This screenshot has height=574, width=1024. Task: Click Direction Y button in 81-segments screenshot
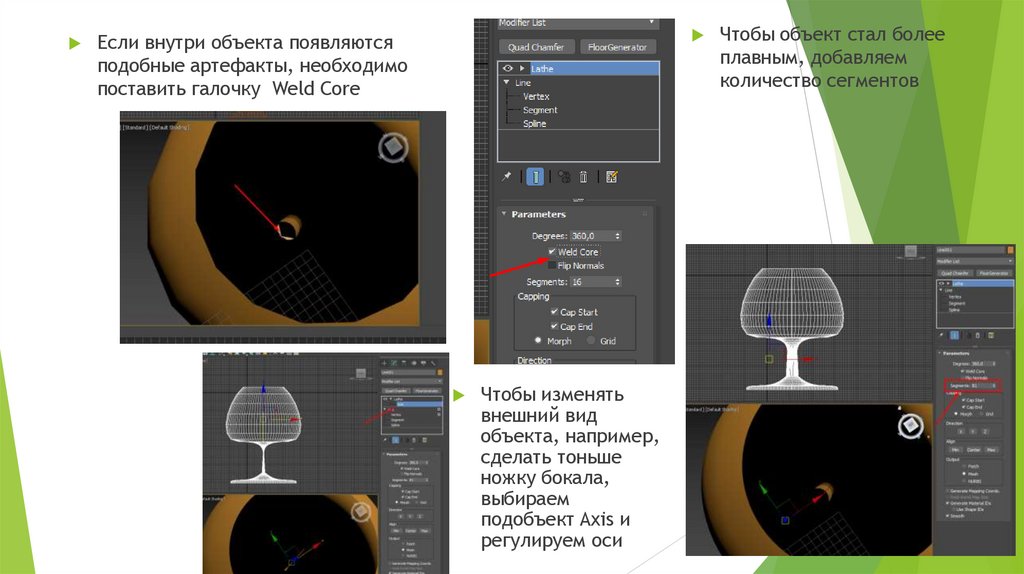coord(972,432)
